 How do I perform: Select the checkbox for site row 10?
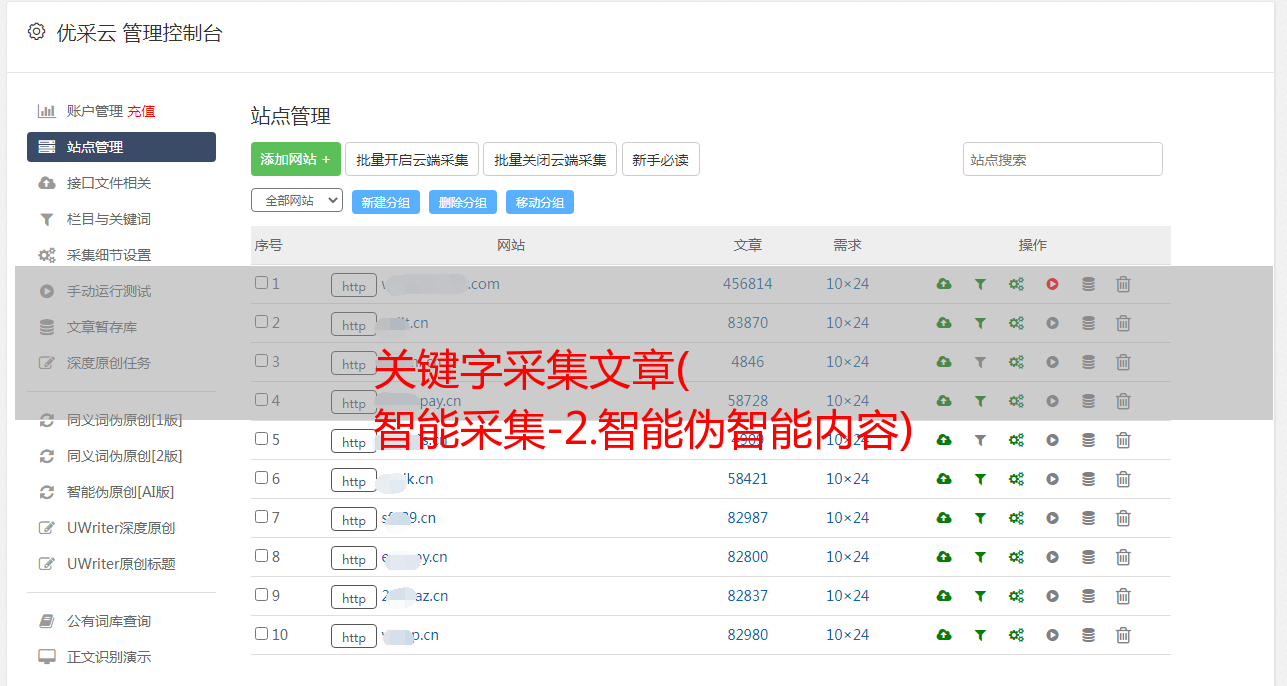click(261, 634)
